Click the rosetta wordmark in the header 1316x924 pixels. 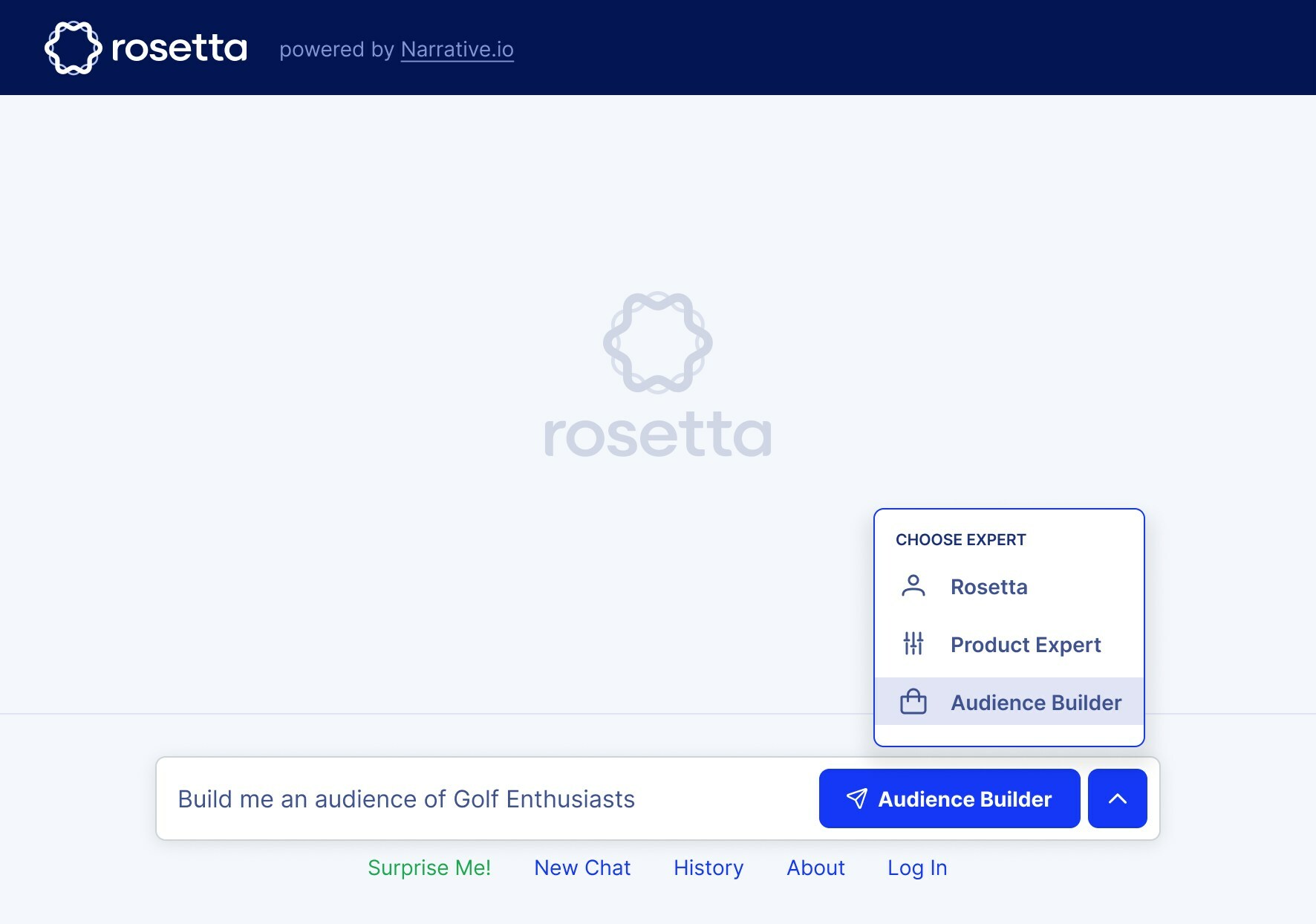pos(179,48)
